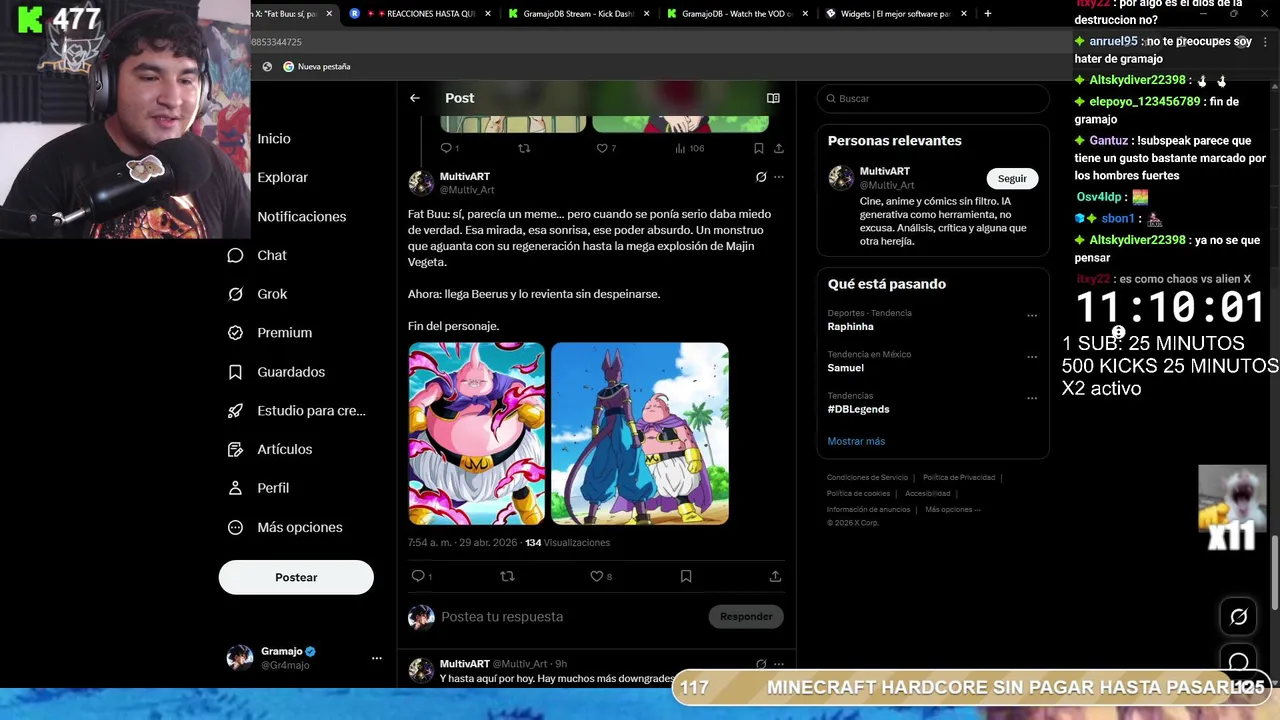Open Más opciones in the sidebar
Screen dimensions: 1280x720
point(285,527)
